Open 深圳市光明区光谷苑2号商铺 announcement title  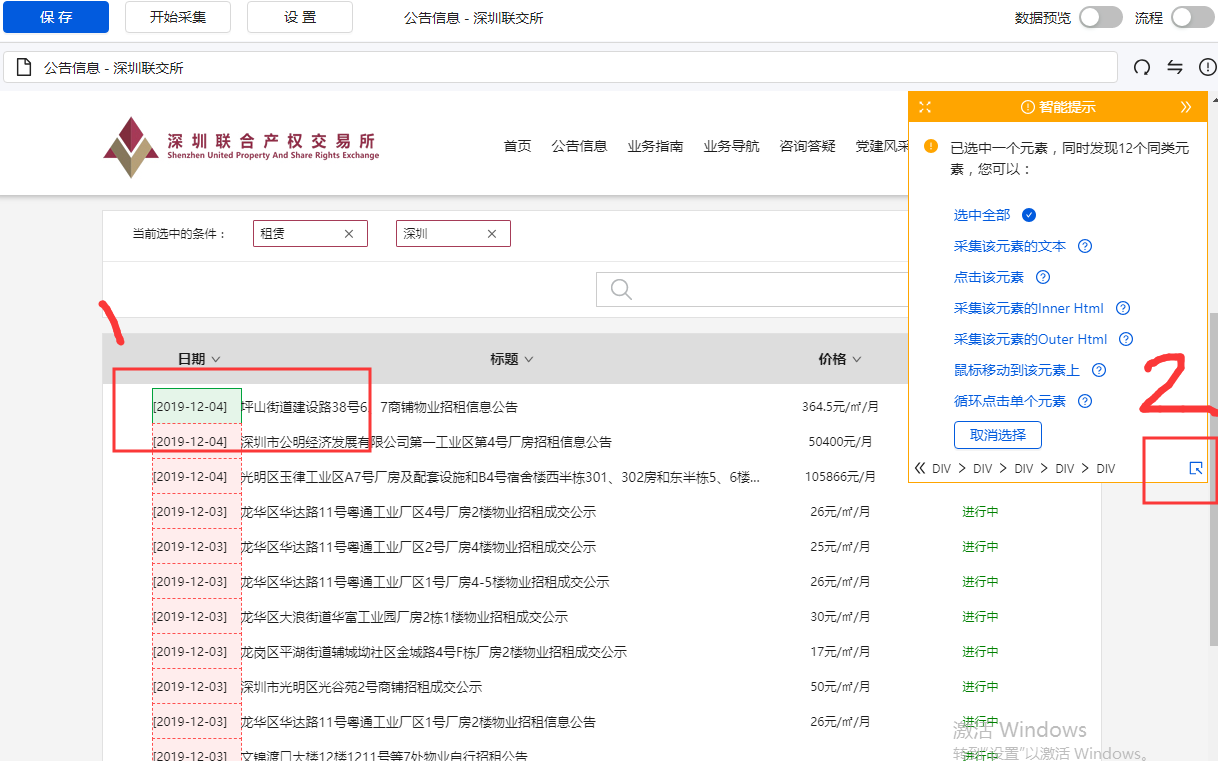(x=361, y=687)
